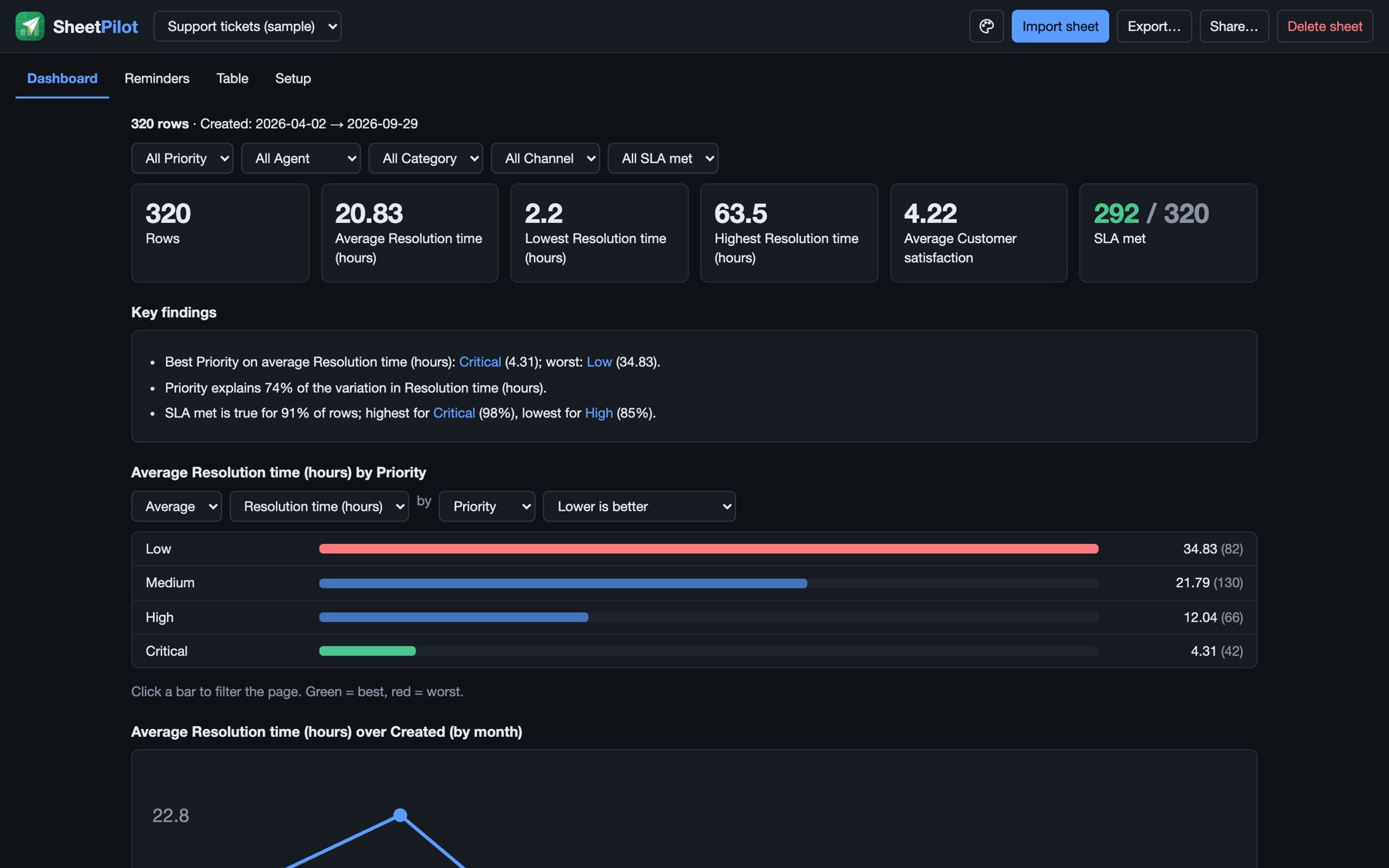Click the 4.22 Average Customer satisfaction card
The width and height of the screenshot is (1389, 868).
point(978,232)
